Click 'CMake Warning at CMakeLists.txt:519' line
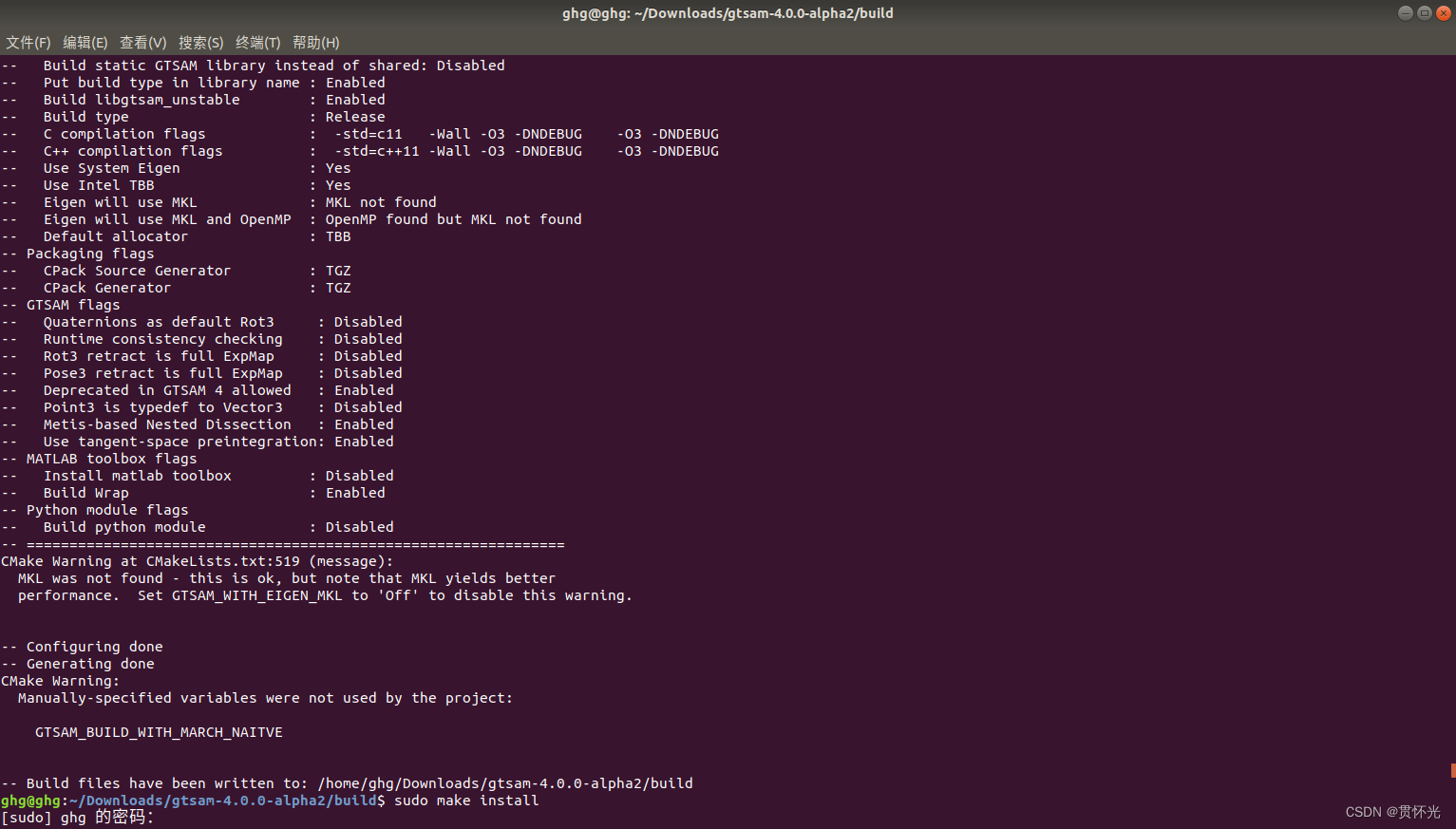This screenshot has height=829, width=1456. pyautogui.click(x=197, y=561)
